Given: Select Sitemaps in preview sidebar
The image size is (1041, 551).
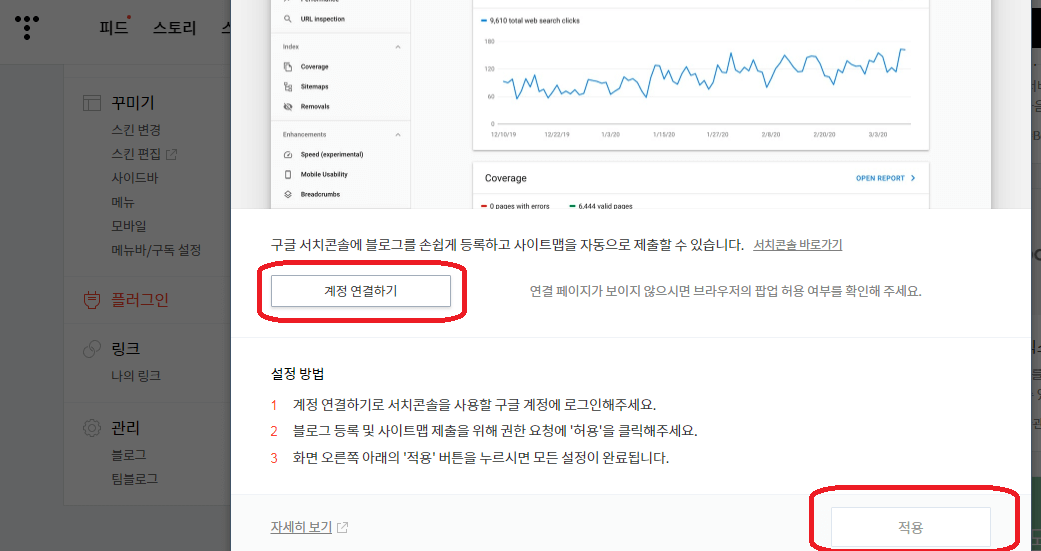Looking at the screenshot, I should [315, 87].
